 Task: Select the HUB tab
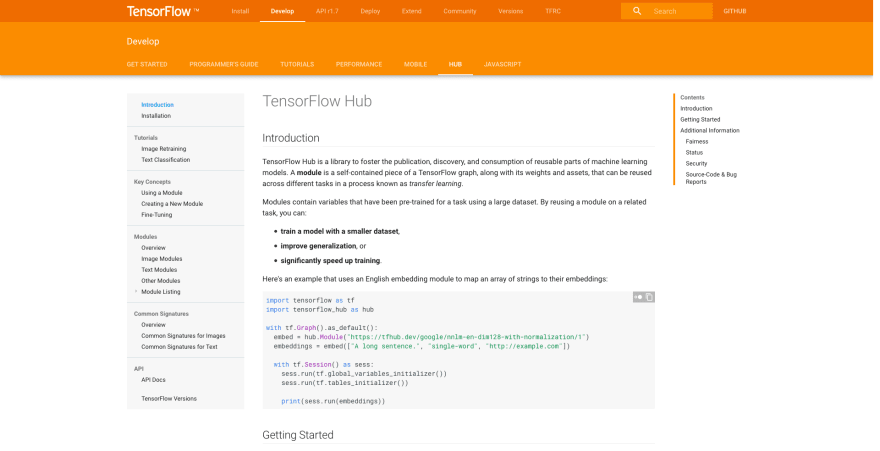click(x=455, y=65)
